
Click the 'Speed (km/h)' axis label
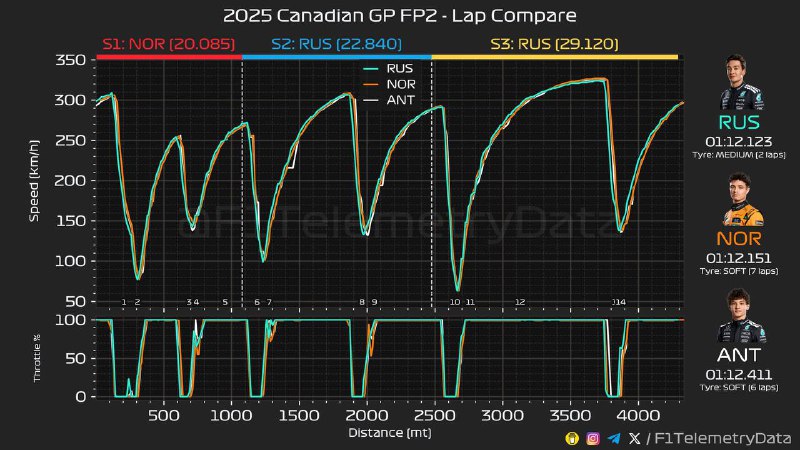pyautogui.click(x=34, y=181)
